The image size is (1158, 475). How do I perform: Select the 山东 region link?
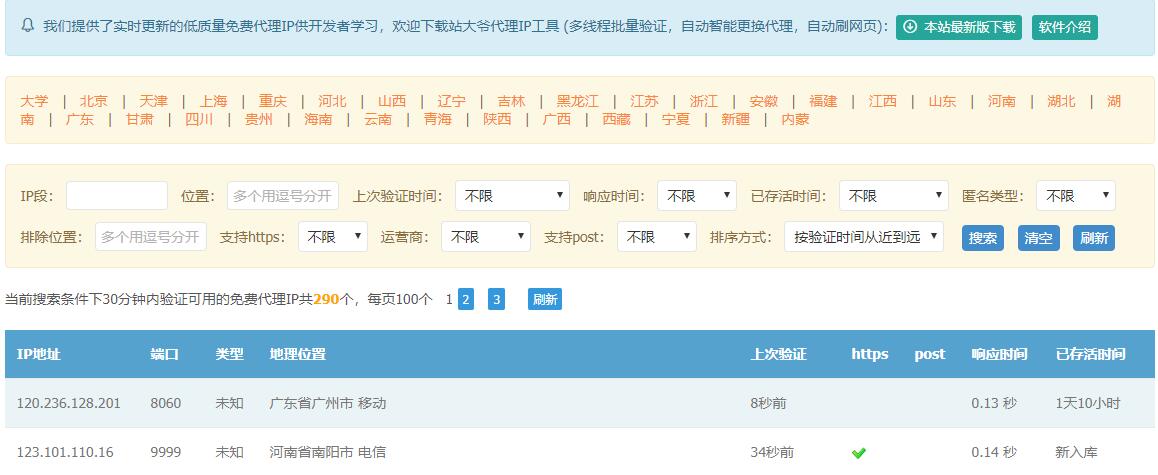tap(942, 101)
